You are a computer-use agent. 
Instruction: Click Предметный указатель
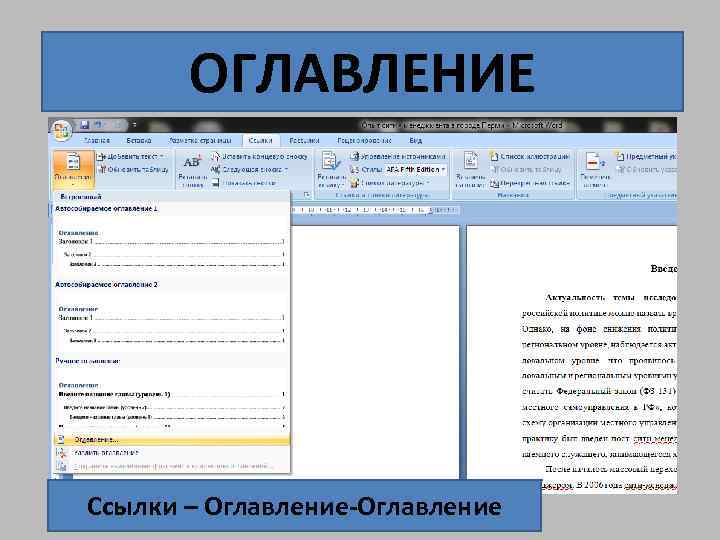click(646, 157)
